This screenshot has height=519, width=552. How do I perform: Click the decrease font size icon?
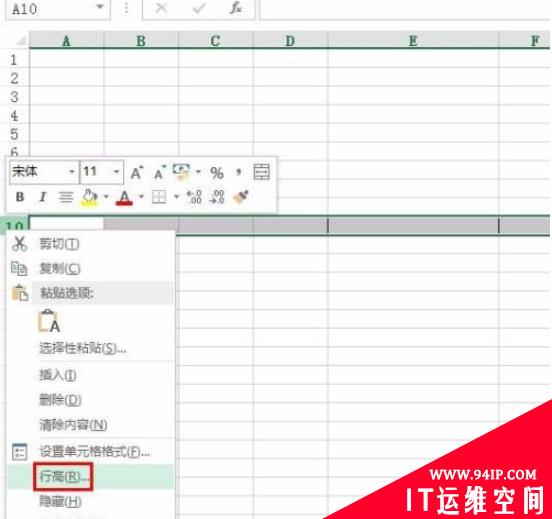coord(160,173)
